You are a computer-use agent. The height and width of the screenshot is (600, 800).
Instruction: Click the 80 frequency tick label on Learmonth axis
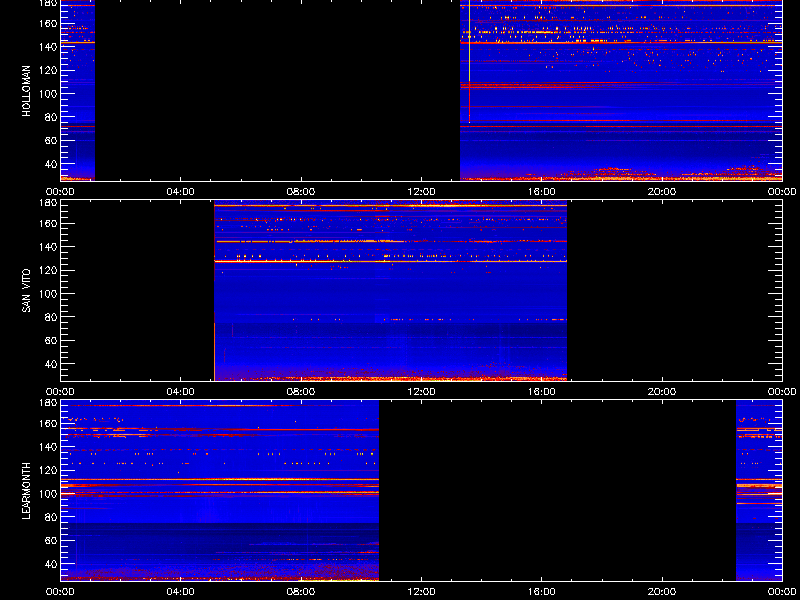coord(51,517)
